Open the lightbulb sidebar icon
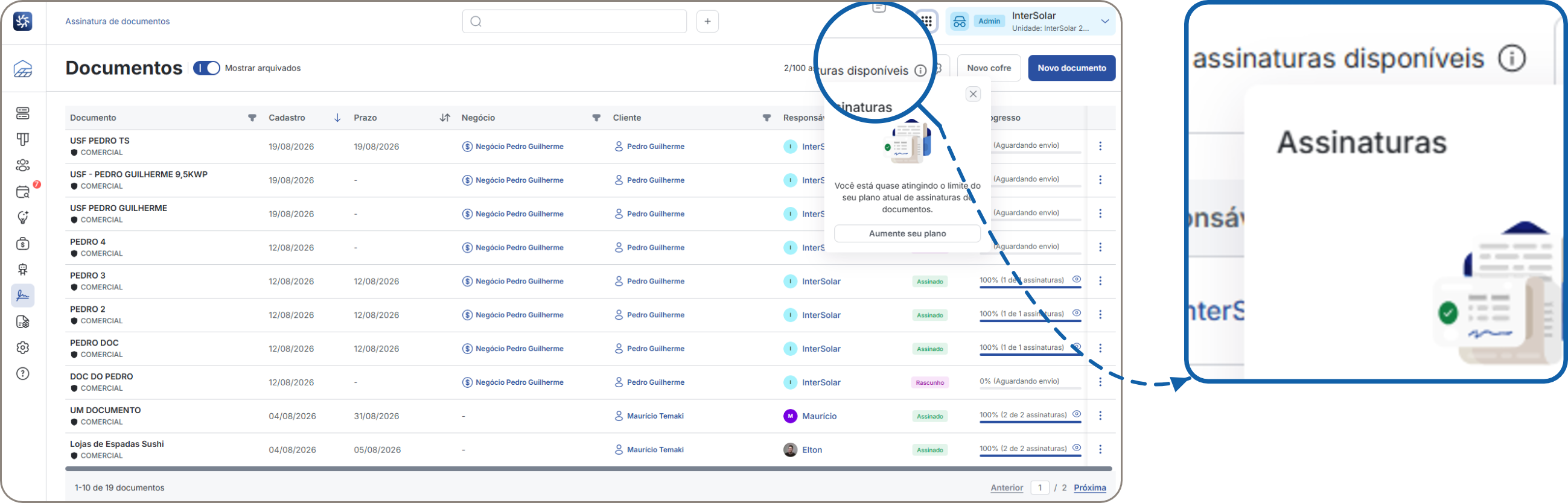This screenshot has width=1568, height=503. click(x=22, y=218)
